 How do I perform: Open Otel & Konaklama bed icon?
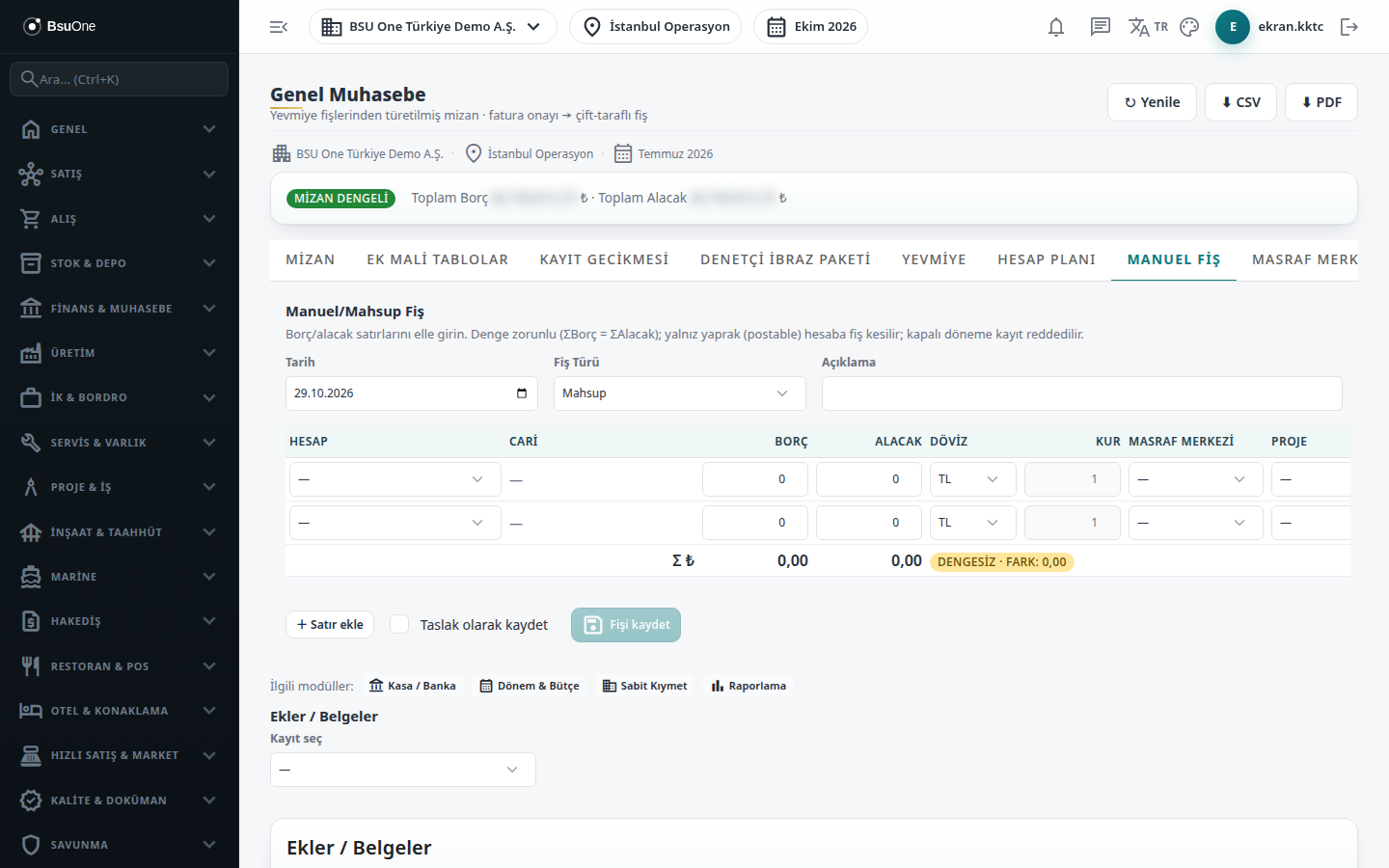click(x=31, y=711)
